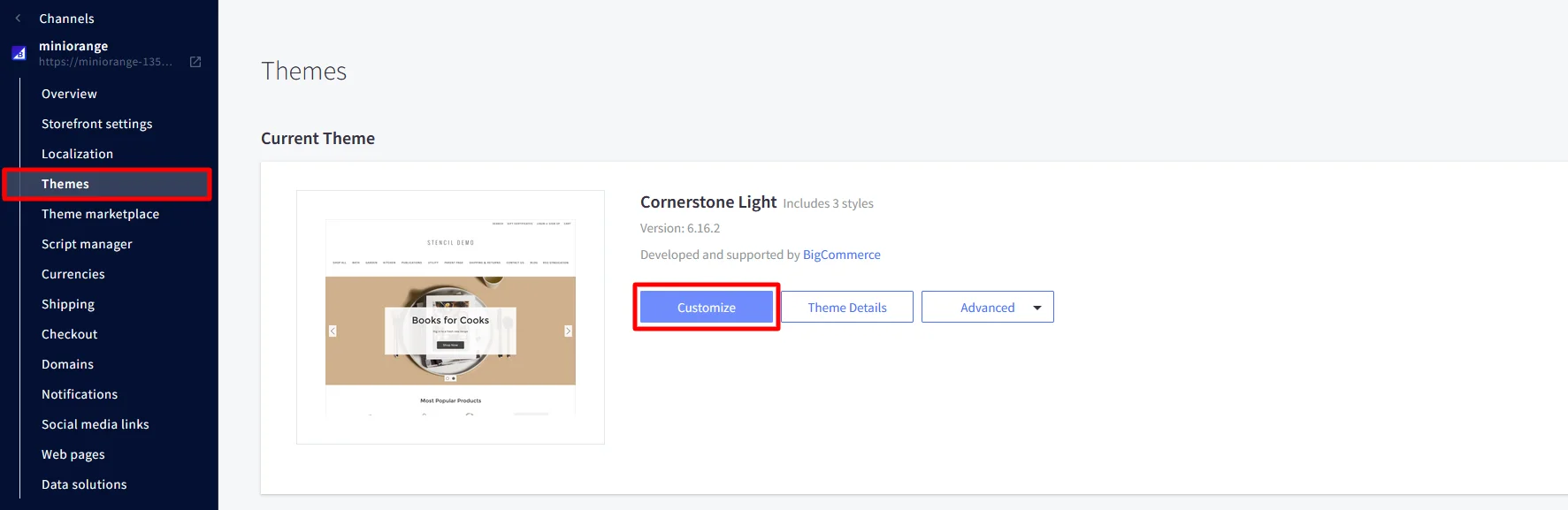Navigate to Localization
Viewport: 1568px width, 510px height.
[x=78, y=154]
